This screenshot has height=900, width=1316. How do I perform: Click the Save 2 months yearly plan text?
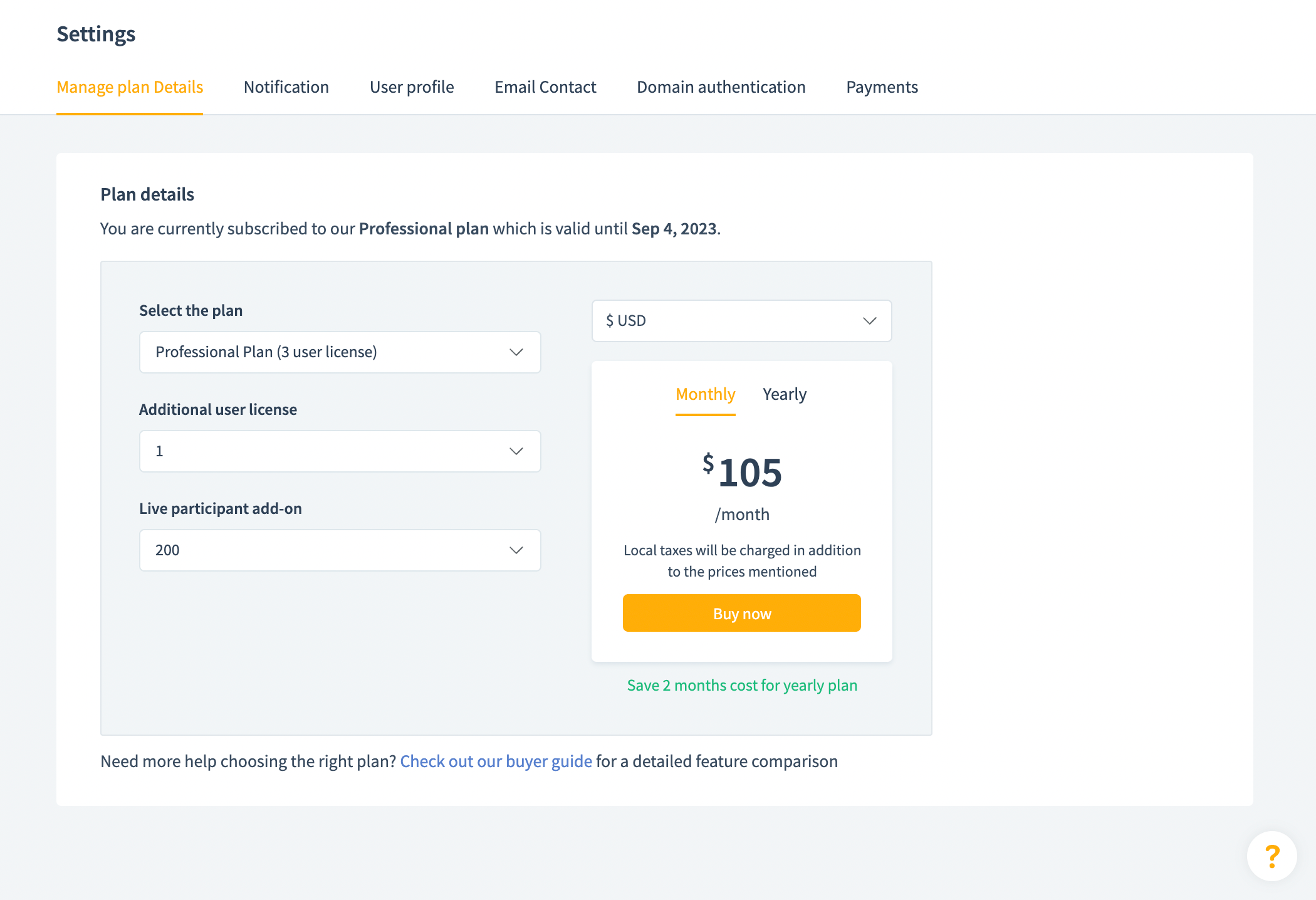[x=742, y=686]
